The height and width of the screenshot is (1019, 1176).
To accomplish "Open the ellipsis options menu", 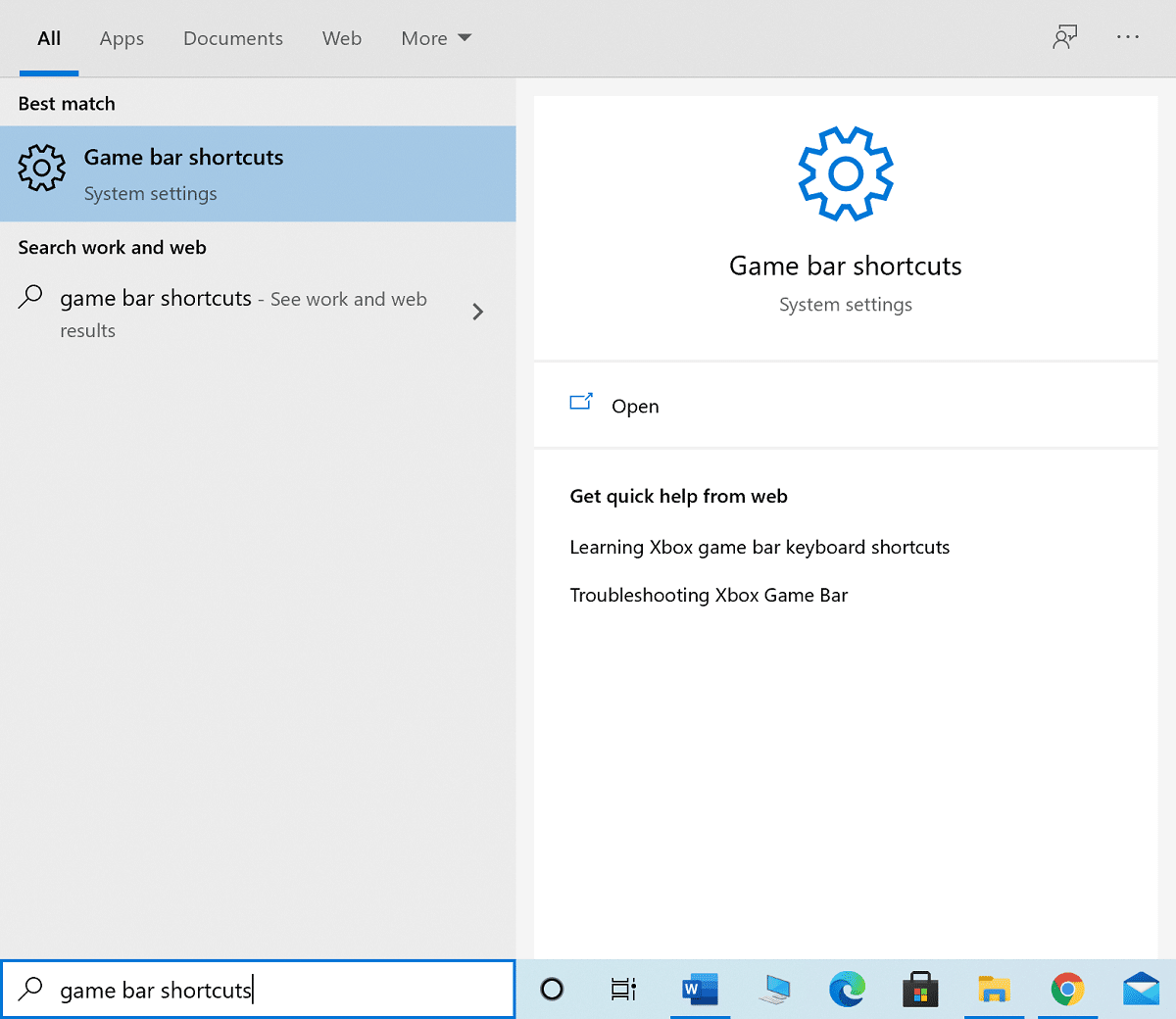I will (x=1127, y=37).
